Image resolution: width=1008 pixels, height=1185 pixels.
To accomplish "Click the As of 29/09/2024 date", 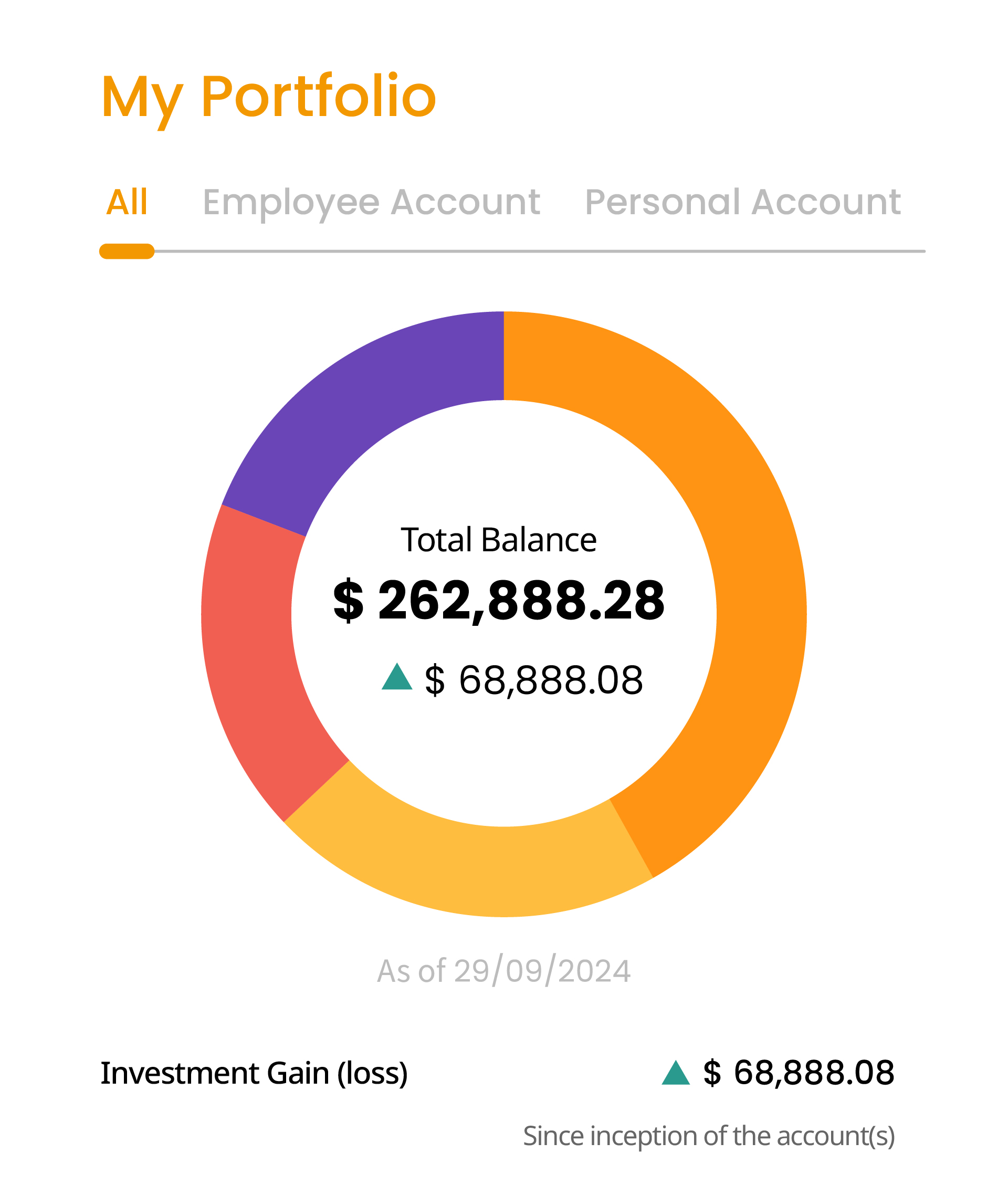I will click(x=504, y=971).
